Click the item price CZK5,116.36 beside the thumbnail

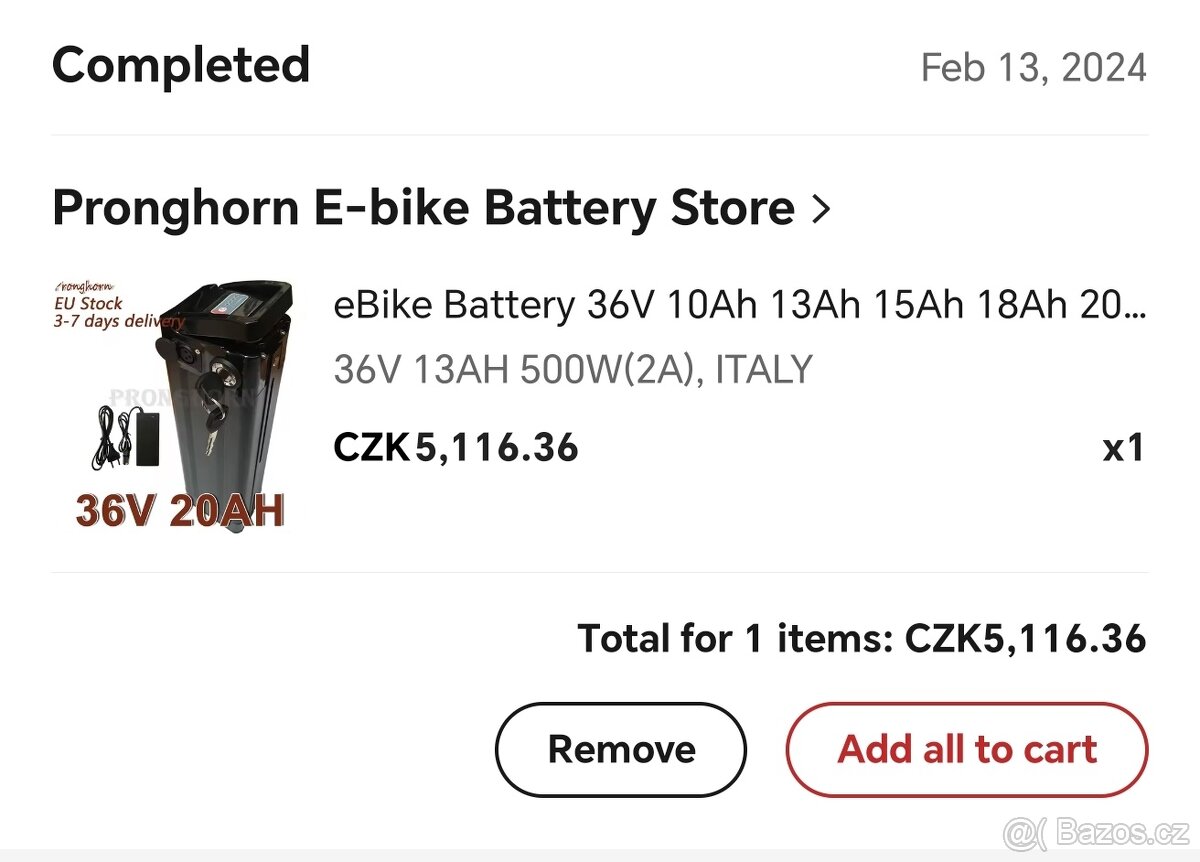click(x=456, y=447)
